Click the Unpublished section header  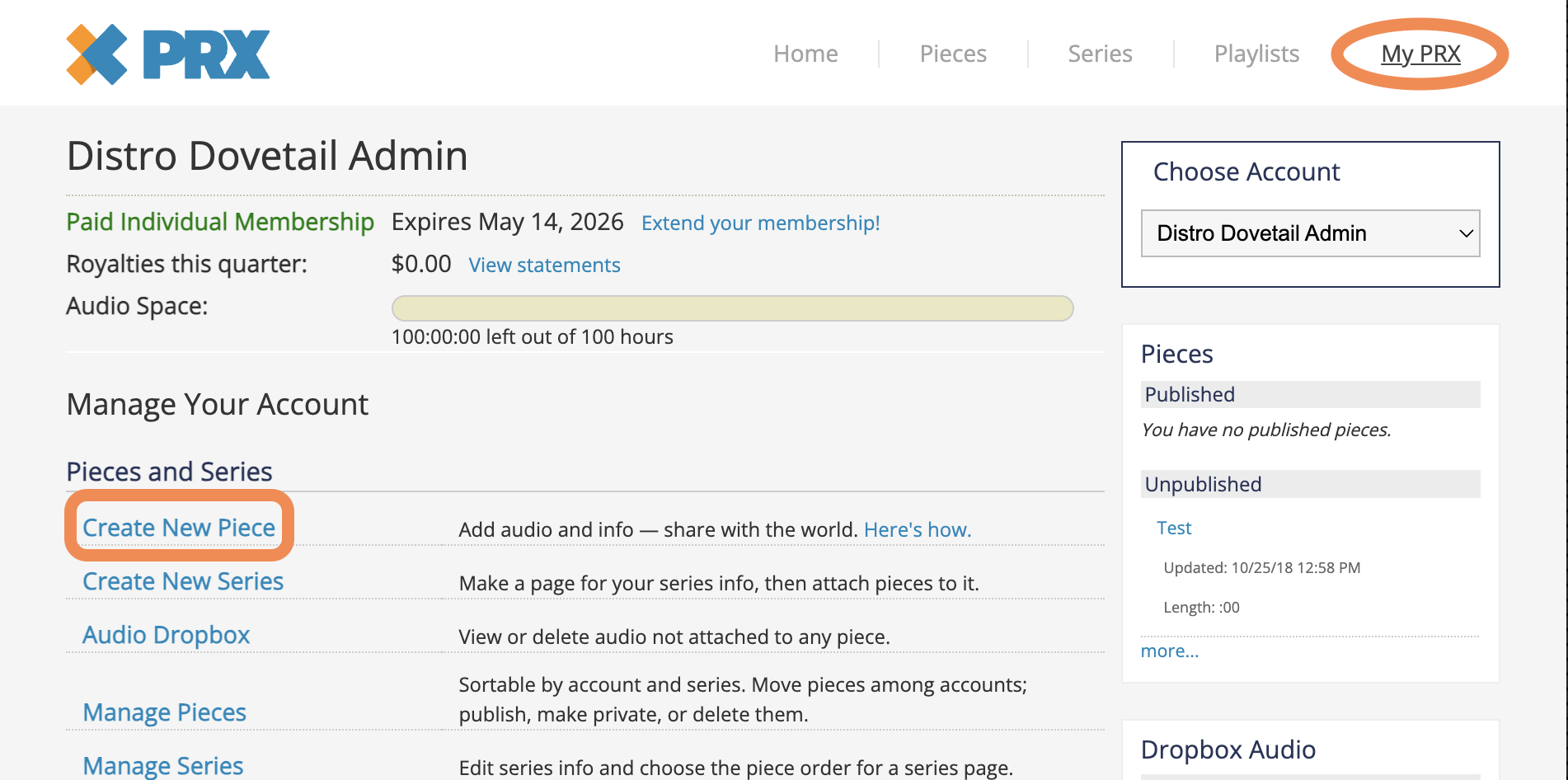(1310, 484)
